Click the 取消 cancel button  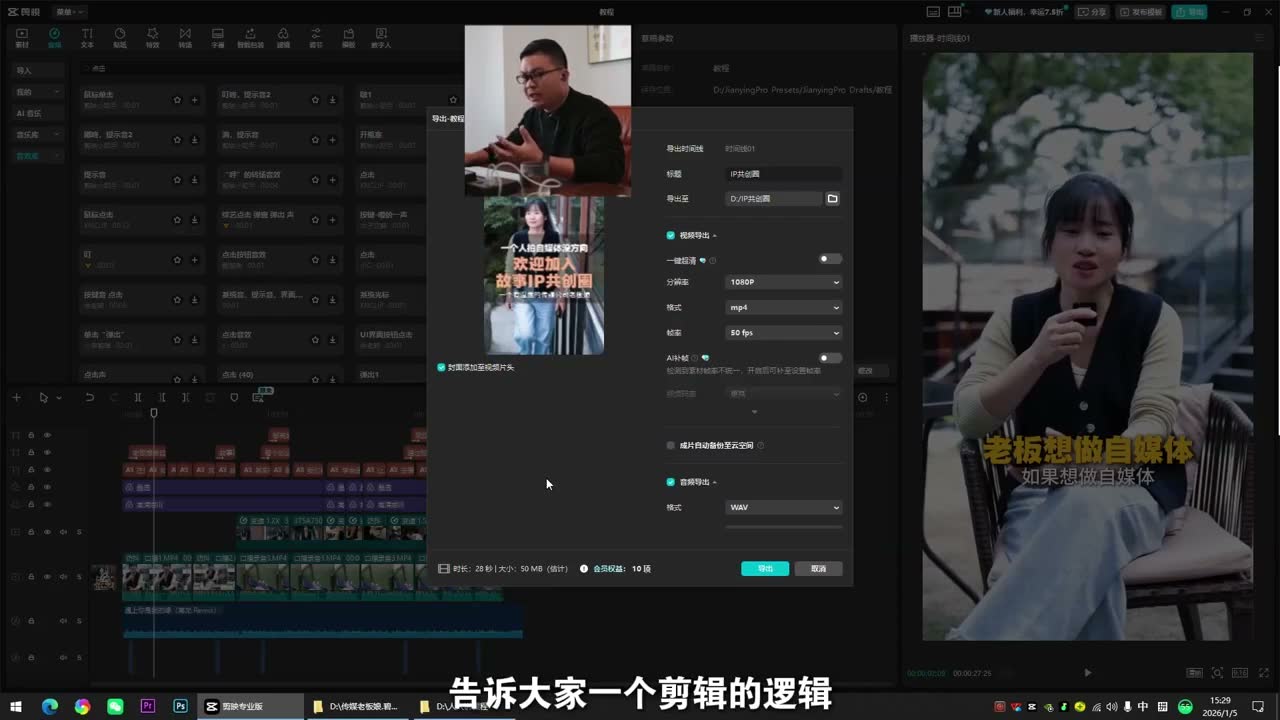(818, 568)
